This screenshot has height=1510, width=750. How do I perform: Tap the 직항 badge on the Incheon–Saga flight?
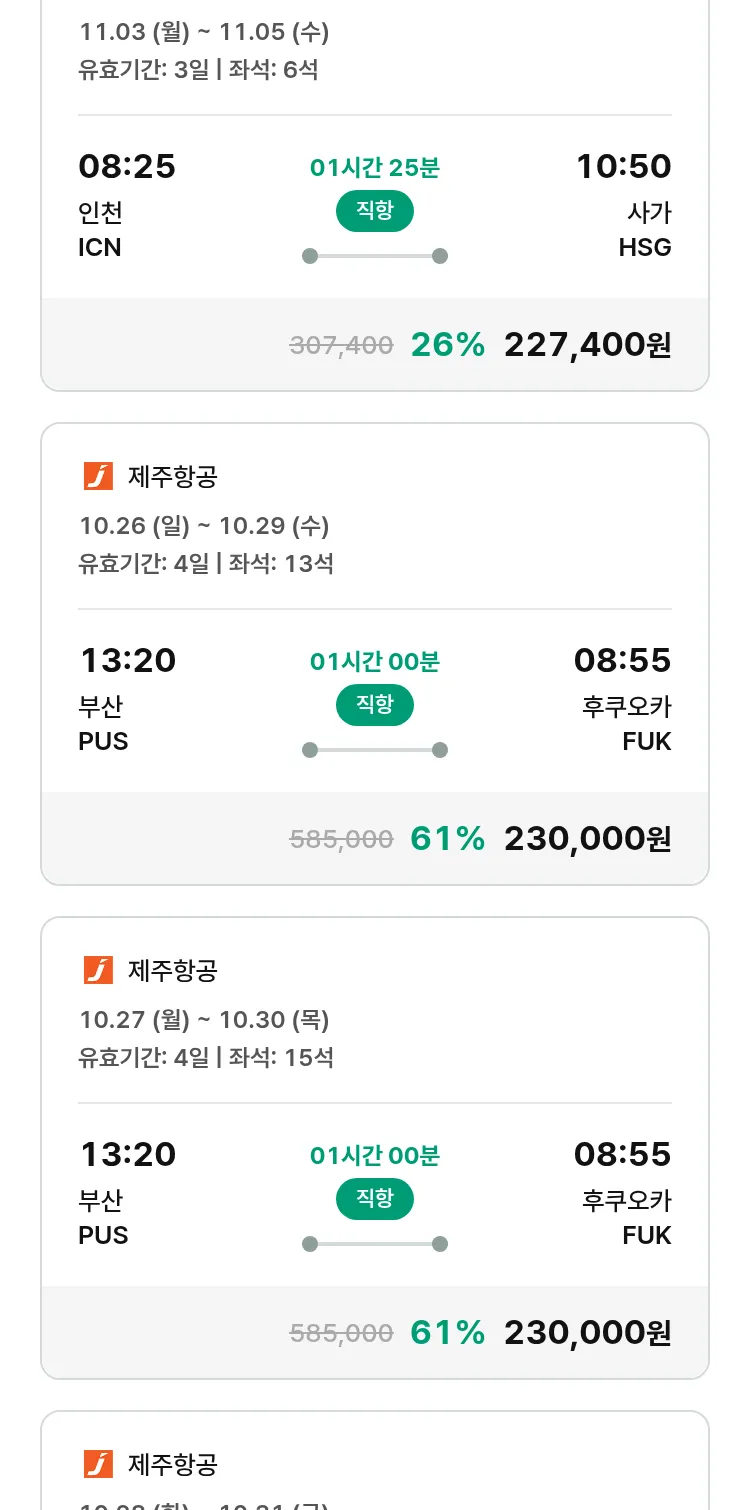[374, 211]
